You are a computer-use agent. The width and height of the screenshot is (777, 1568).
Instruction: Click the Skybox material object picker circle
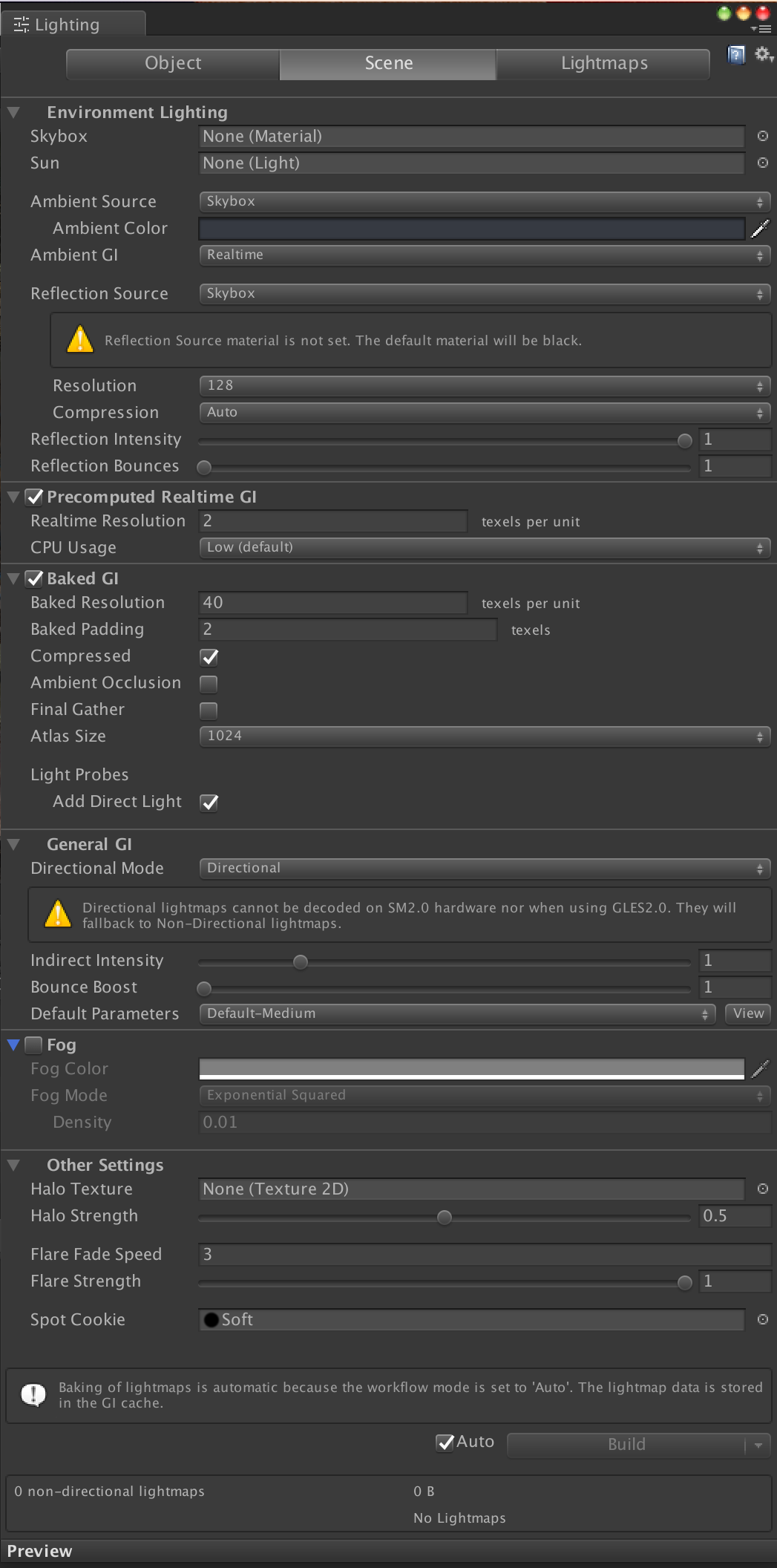[x=762, y=137]
